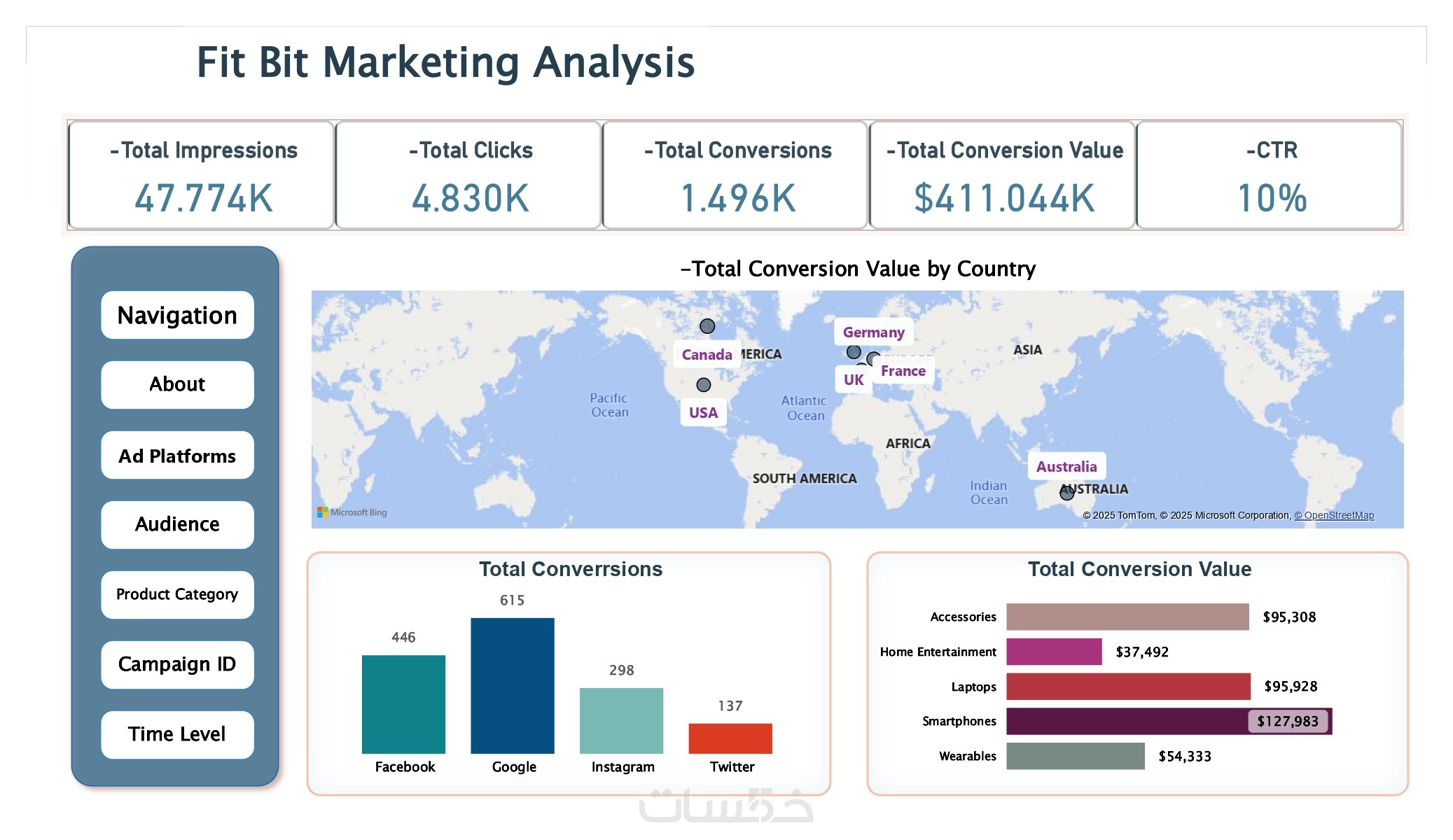Screen dimensions: 1453x840
Task: Click the Australia map bubble marker
Action: point(1066,493)
